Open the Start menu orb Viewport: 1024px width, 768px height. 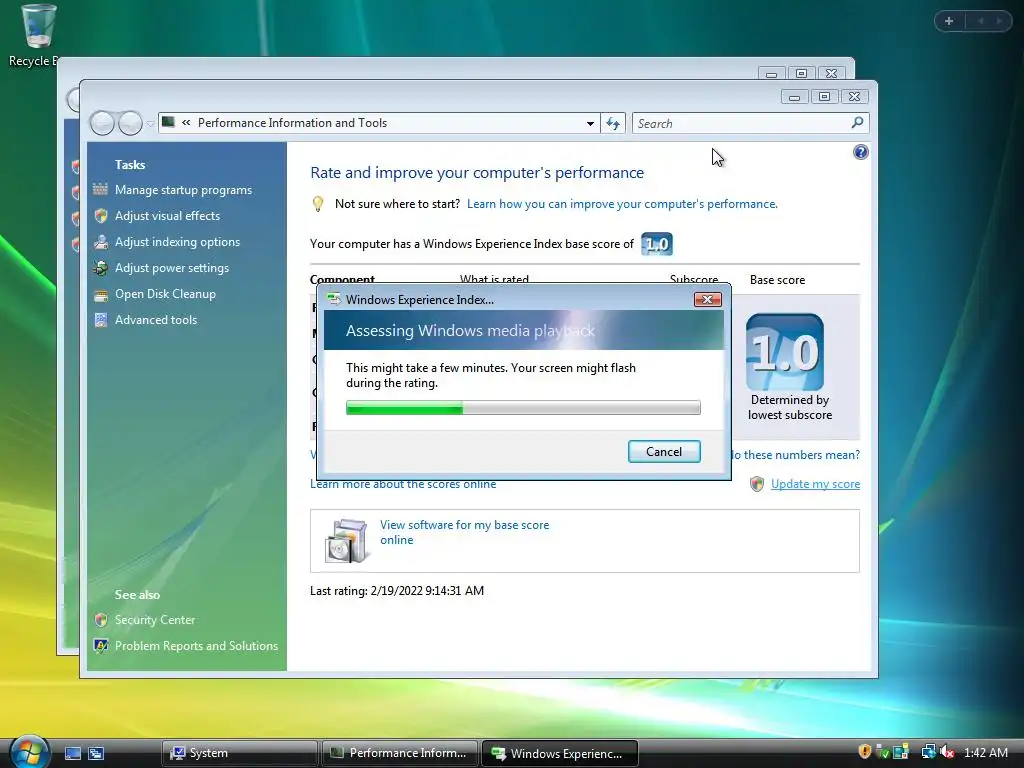pos(28,752)
